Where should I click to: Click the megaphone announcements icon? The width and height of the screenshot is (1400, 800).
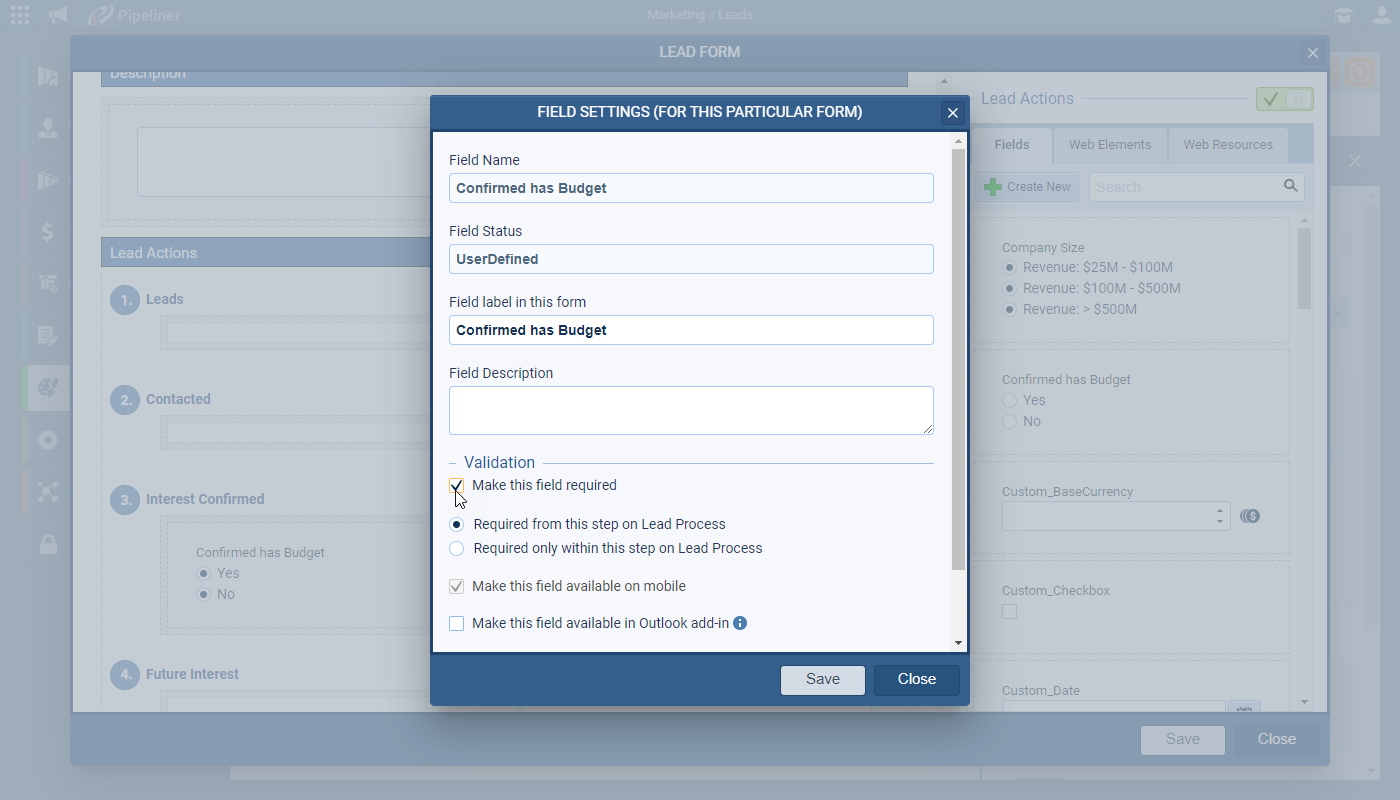(59, 15)
